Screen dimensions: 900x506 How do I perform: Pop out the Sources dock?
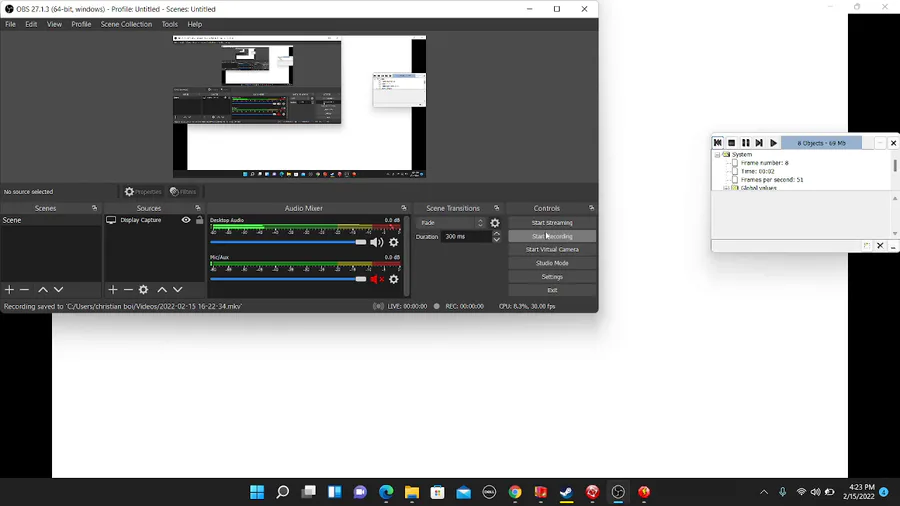(198, 208)
